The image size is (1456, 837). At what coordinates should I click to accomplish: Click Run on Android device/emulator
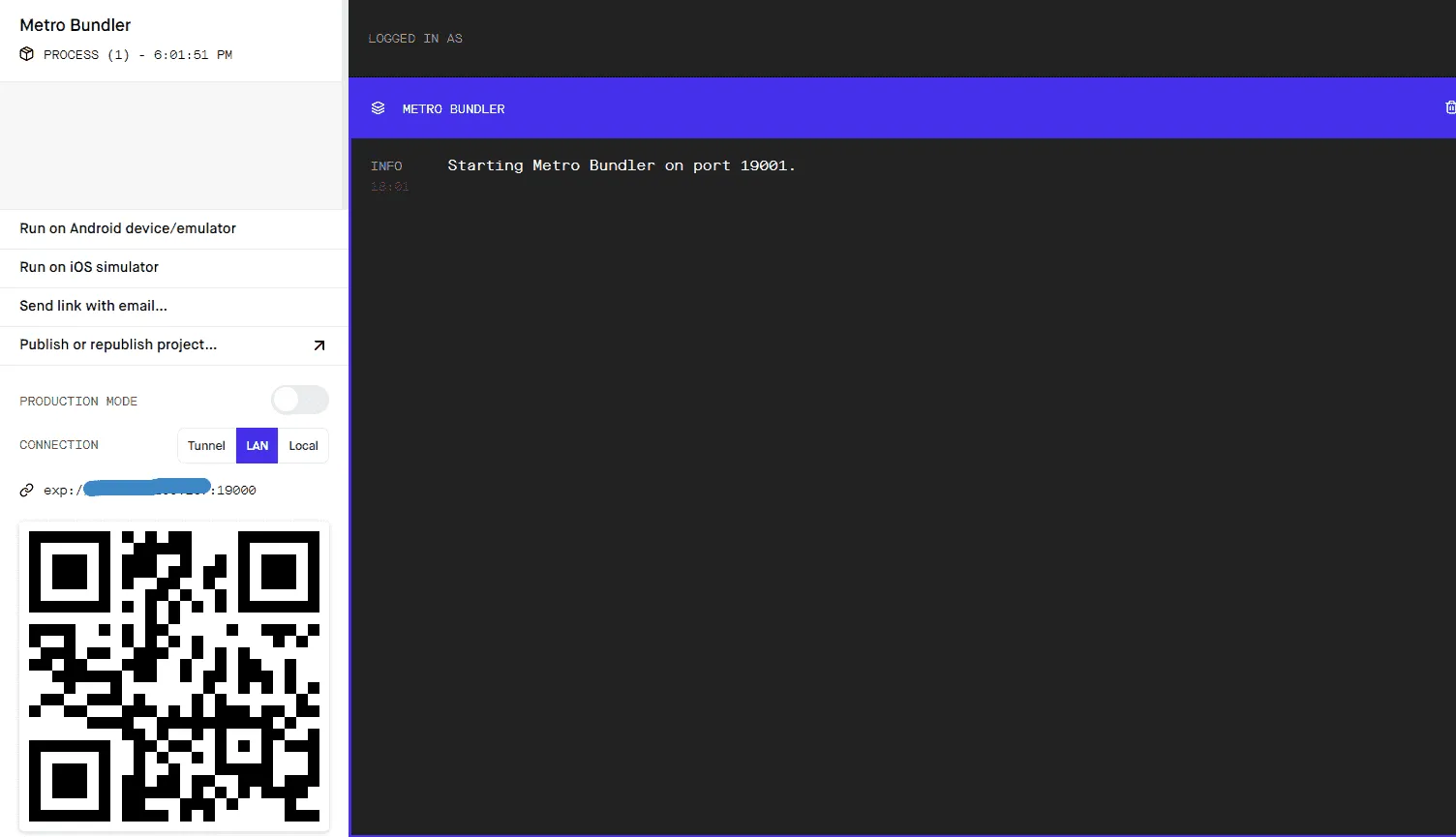coord(128,228)
